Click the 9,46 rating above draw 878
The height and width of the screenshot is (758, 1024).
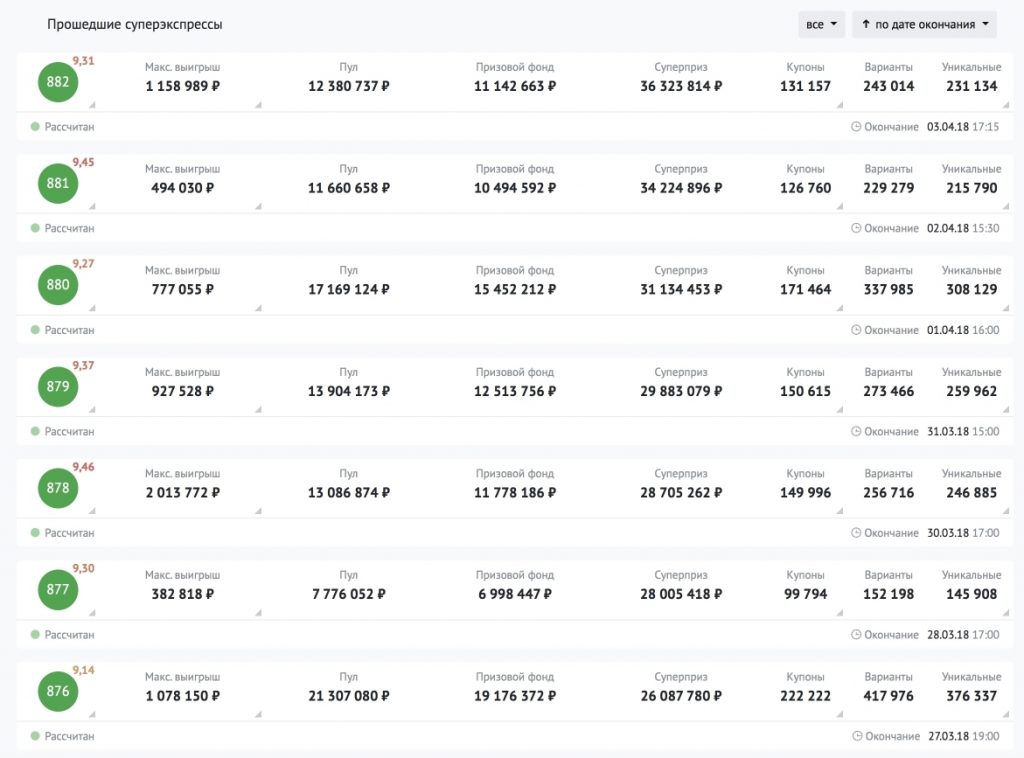click(x=84, y=467)
